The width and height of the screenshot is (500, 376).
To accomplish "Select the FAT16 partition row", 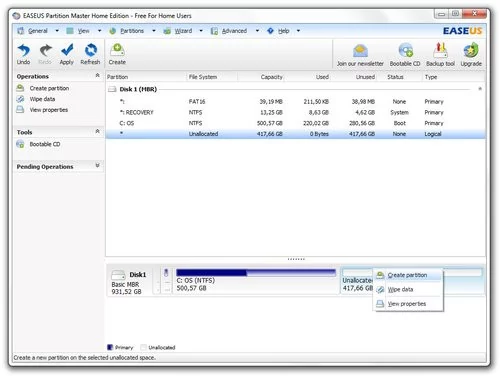I will [295, 101].
